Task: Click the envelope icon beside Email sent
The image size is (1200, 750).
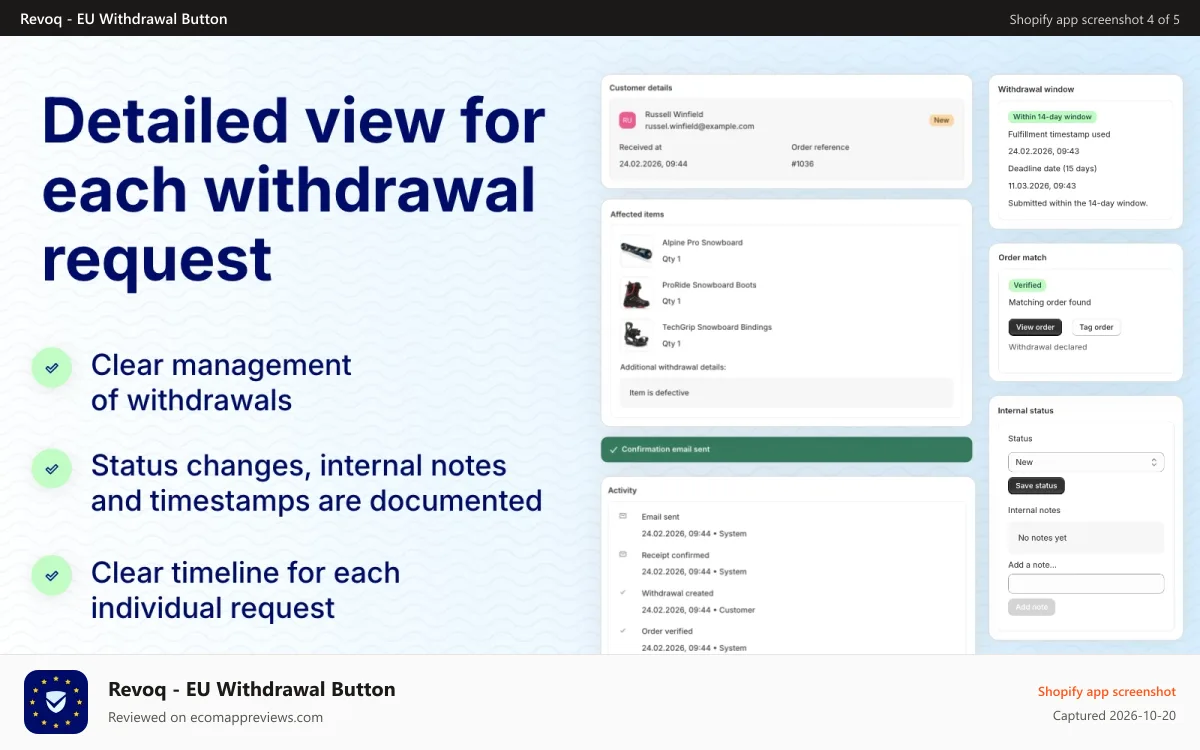Action: pos(623,516)
